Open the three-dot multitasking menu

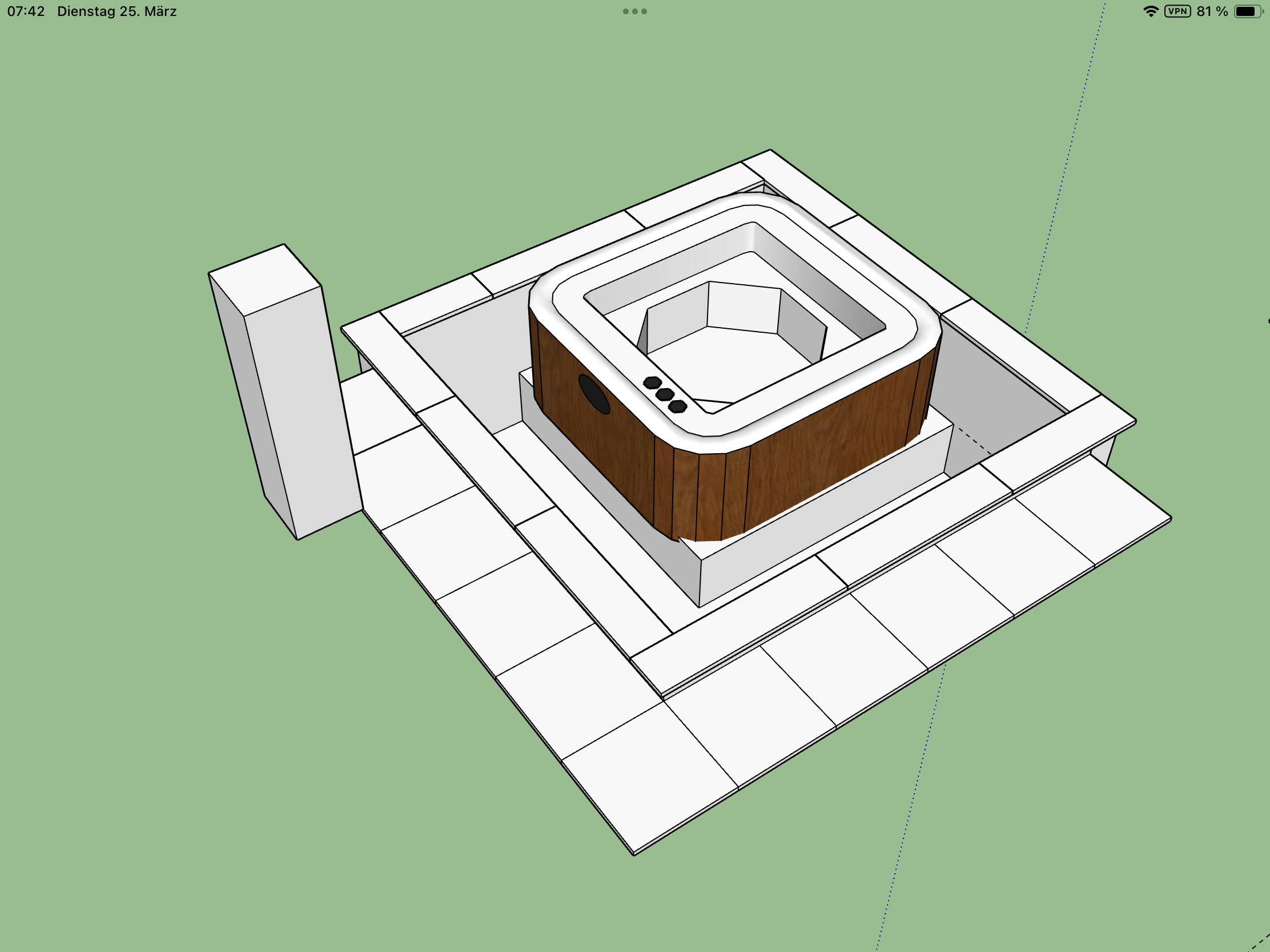coord(634,11)
